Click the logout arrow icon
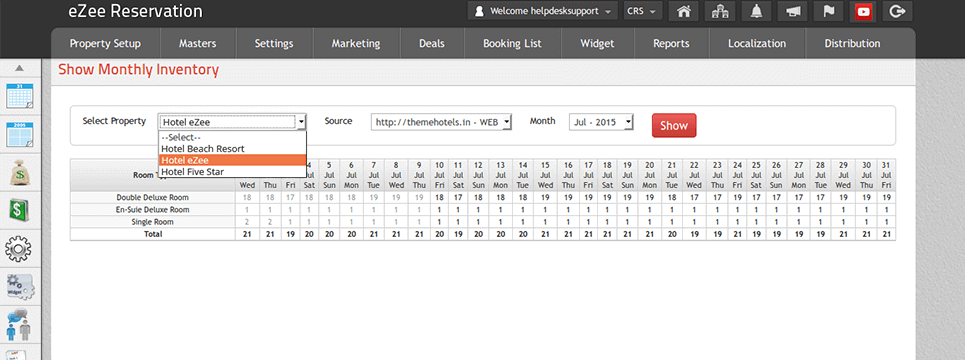The height and width of the screenshot is (360, 965). tap(898, 11)
